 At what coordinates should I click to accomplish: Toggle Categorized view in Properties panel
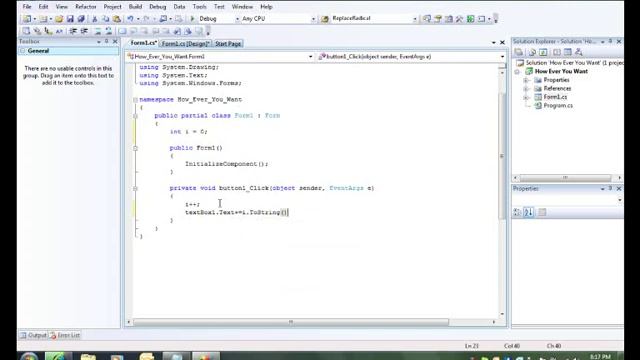(x=517, y=212)
